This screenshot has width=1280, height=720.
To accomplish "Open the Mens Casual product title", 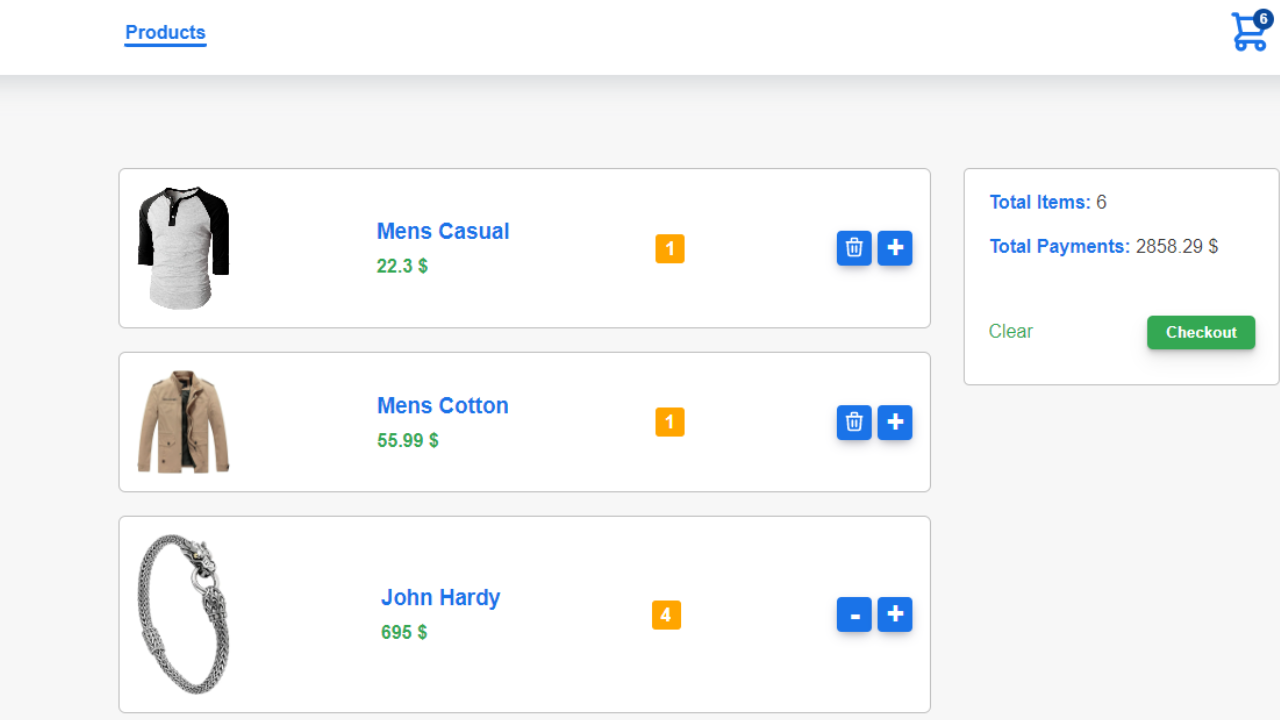I will [x=443, y=231].
